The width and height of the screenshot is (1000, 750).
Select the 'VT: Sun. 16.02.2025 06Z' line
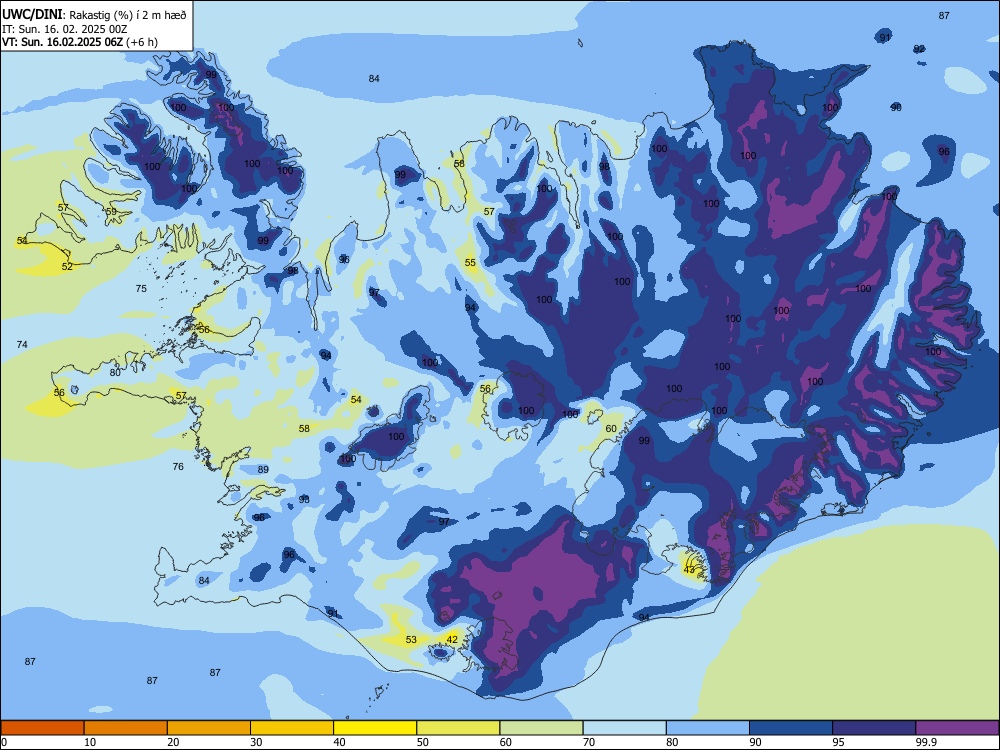62,42
